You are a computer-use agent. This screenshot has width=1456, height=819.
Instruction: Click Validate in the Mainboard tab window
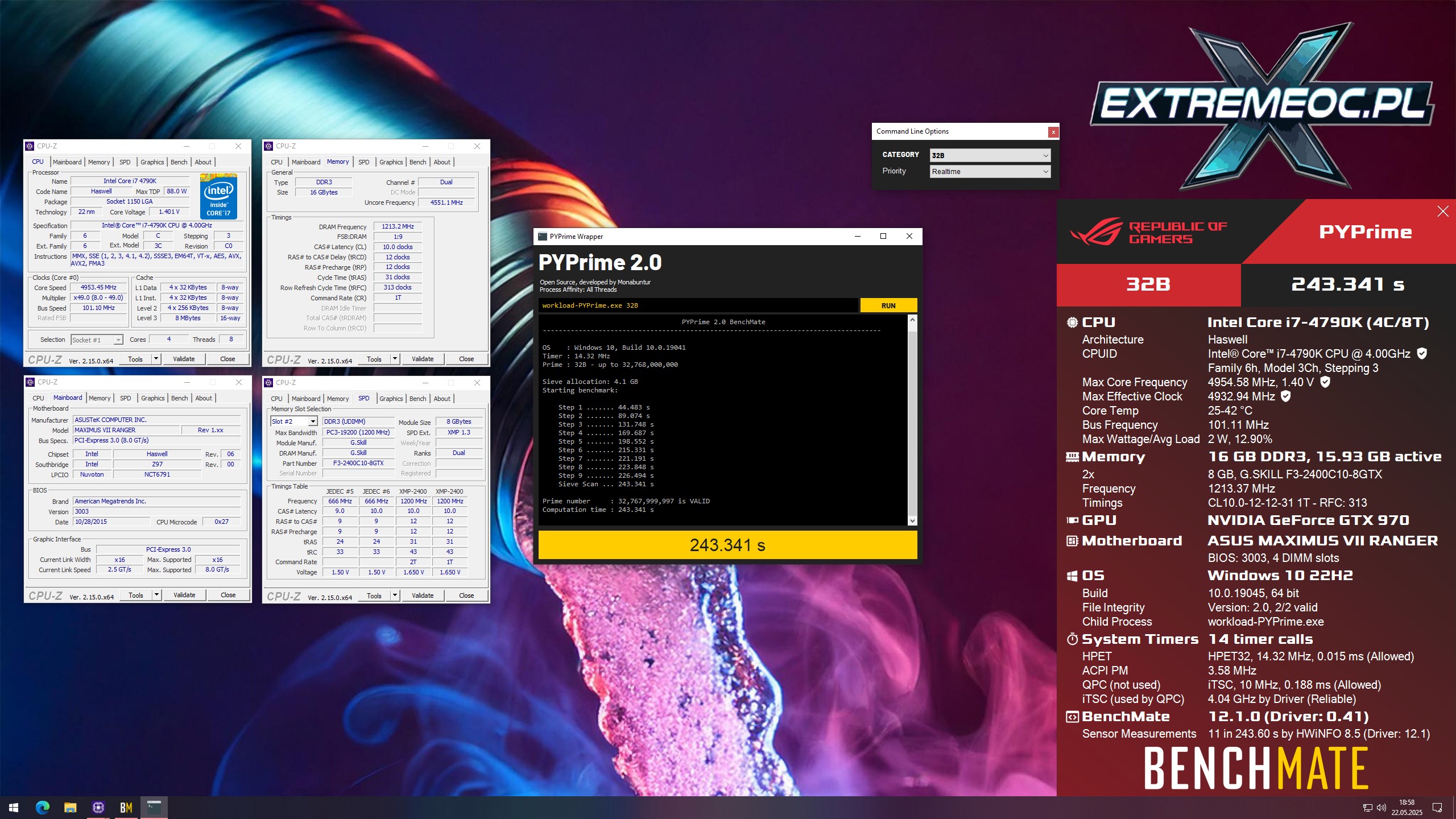(x=184, y=595)
